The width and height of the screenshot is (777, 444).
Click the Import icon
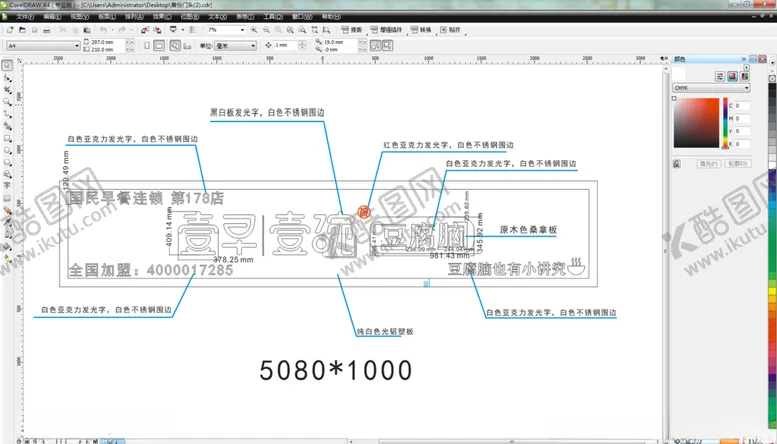pyautogui.click(x=145, y=30)
